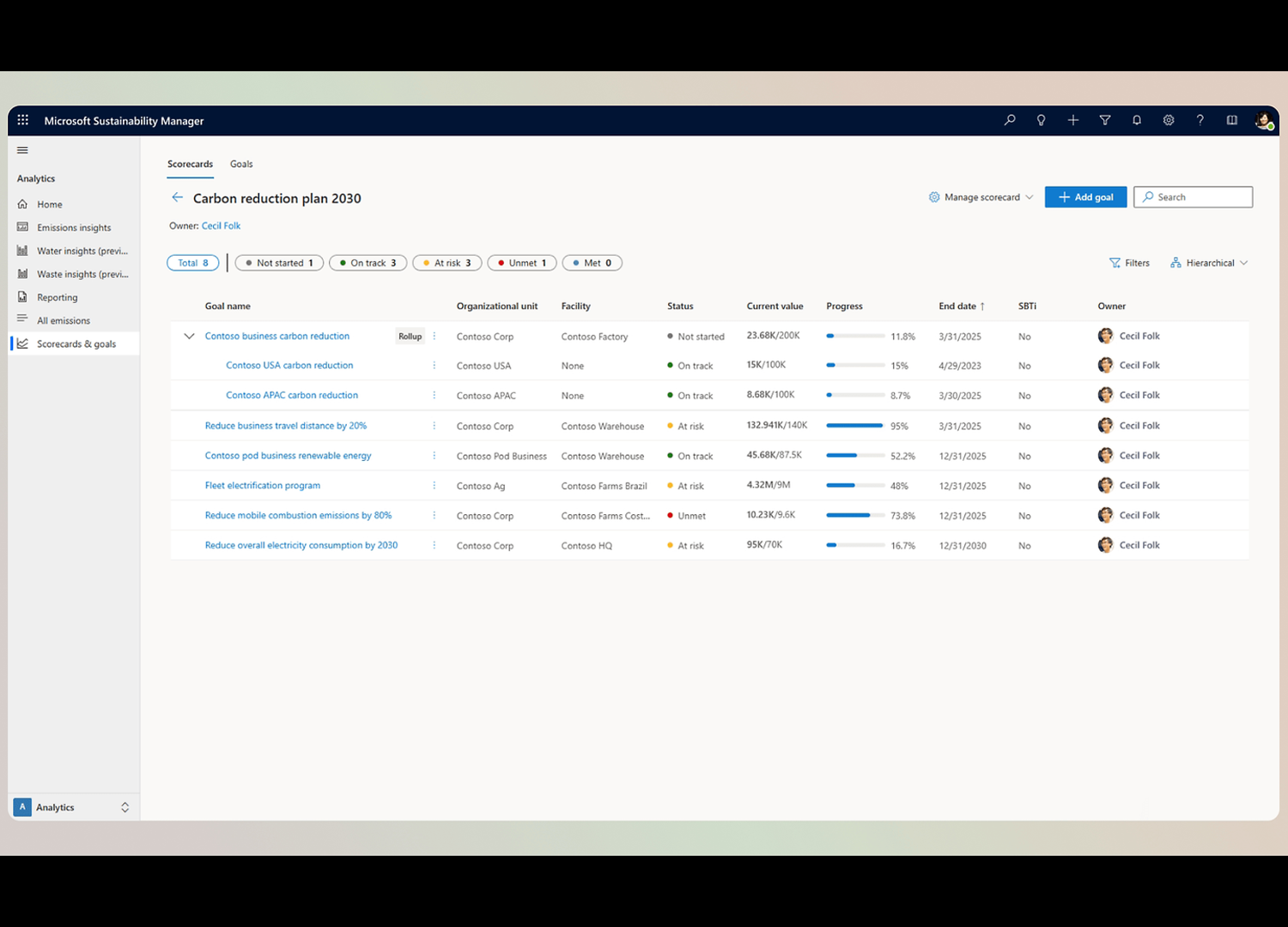Click the back arrow beside Carbon reduction plan 2030

click(178, 197)
